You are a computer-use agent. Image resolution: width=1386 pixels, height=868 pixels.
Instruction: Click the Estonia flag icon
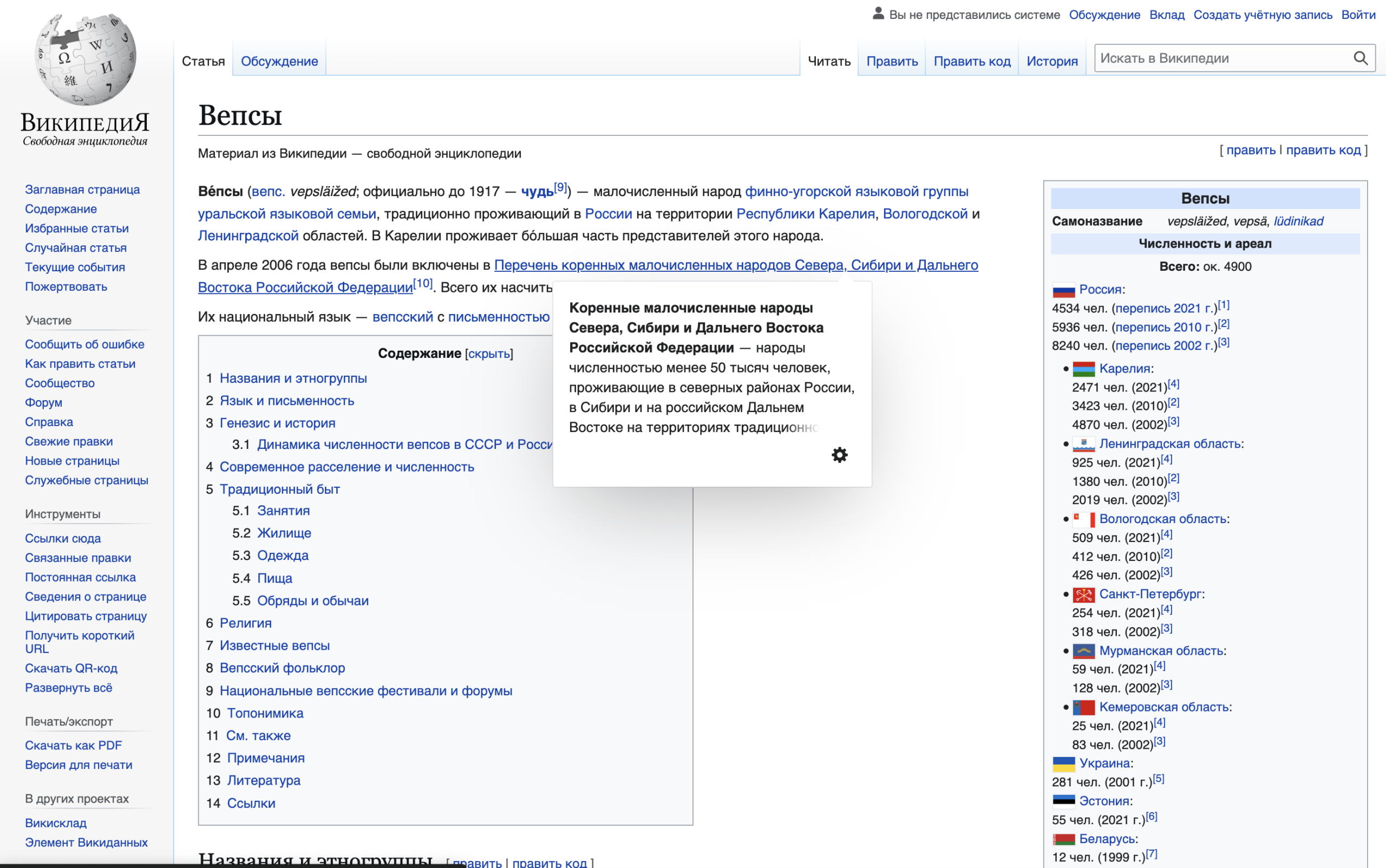point(1063,801)
